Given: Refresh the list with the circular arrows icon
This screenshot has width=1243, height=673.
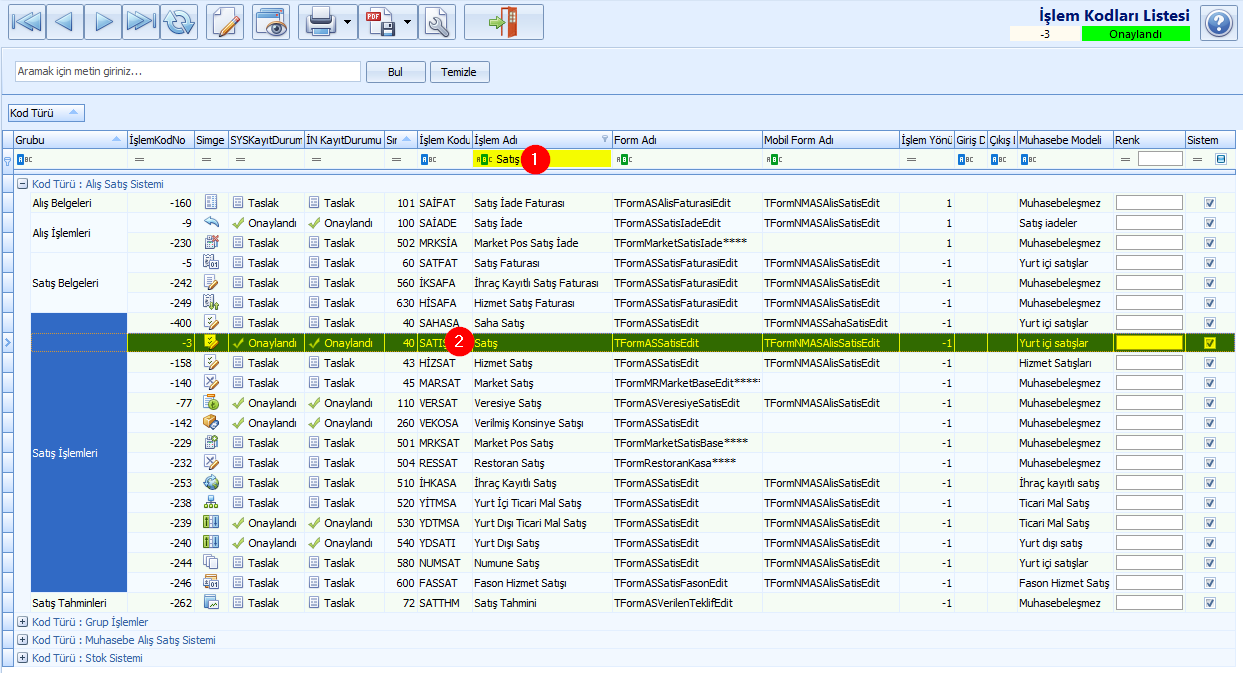Looking at the screenshot, I should click(x=180, y=22).
